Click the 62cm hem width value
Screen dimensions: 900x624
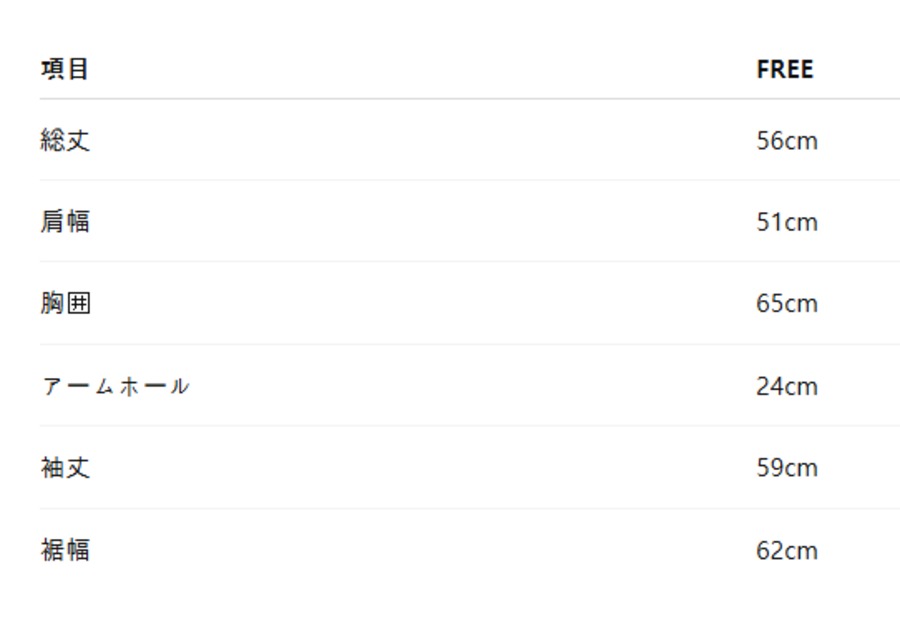click(x=787, y=550)
